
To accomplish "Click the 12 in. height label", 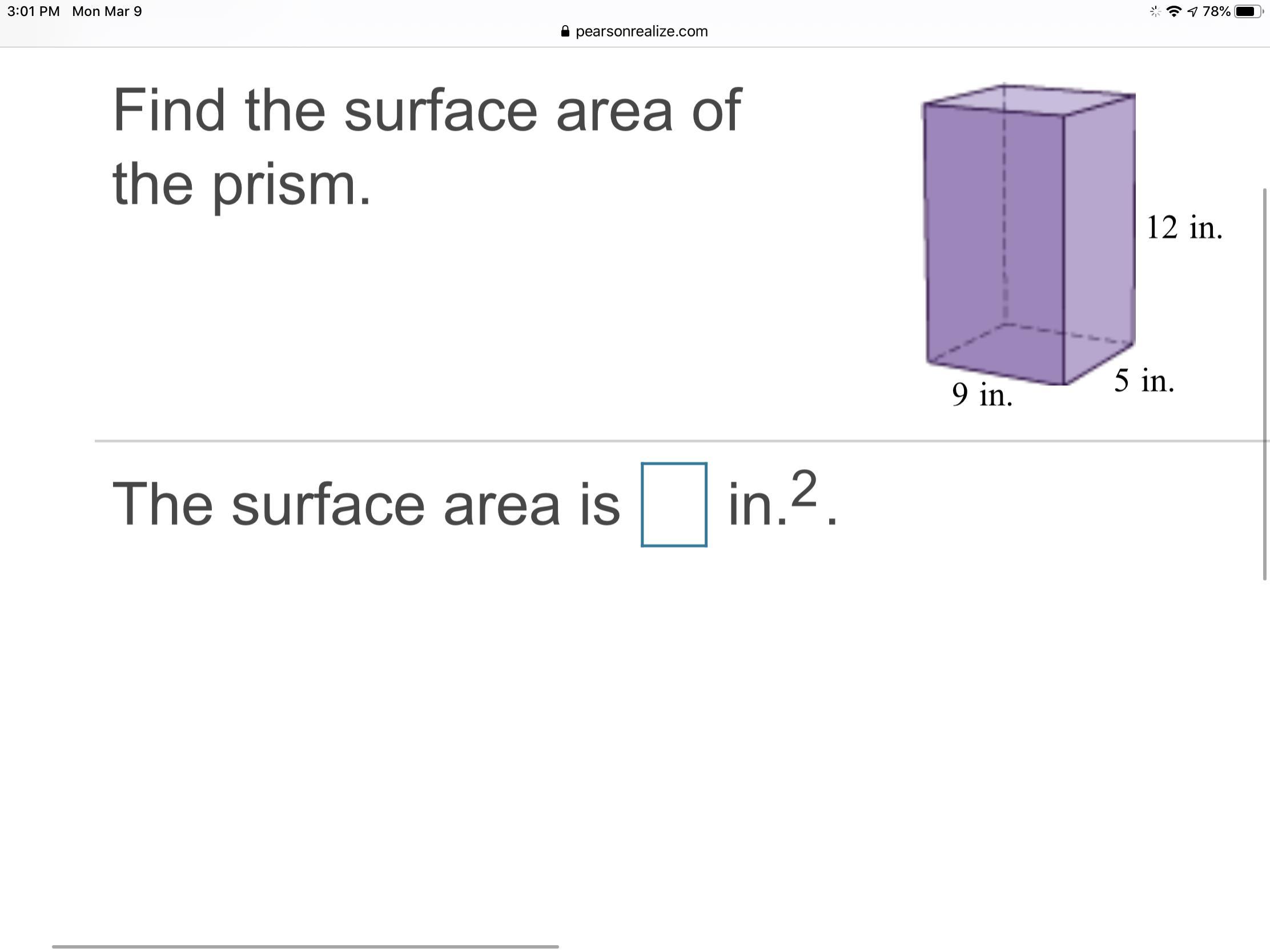I will [x=1184, y=227].
